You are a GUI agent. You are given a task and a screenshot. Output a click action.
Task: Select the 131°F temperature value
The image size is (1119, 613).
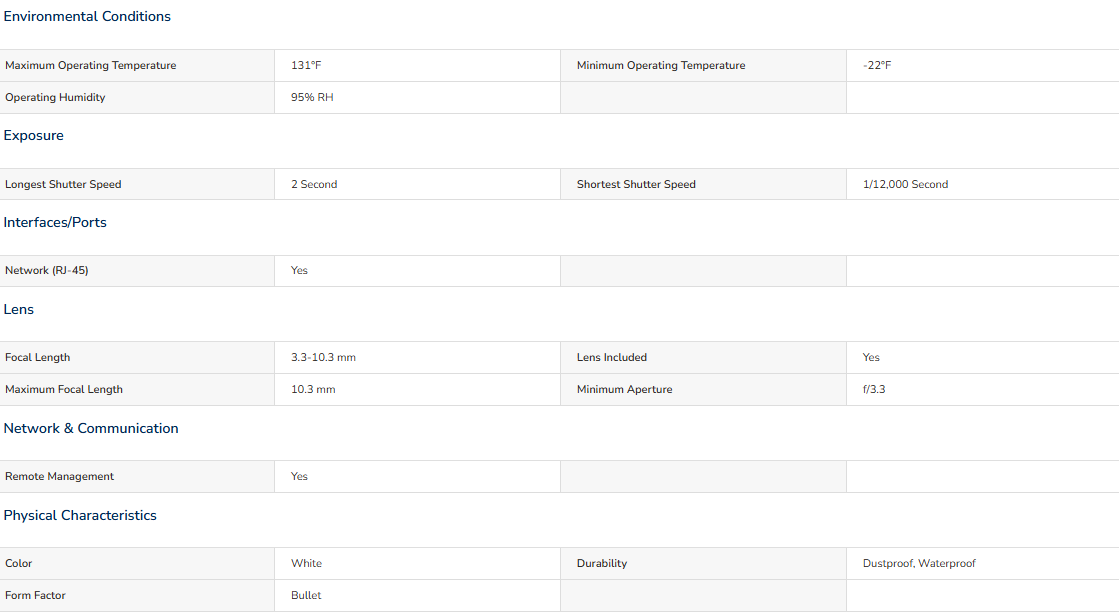(x=306, y=66)
